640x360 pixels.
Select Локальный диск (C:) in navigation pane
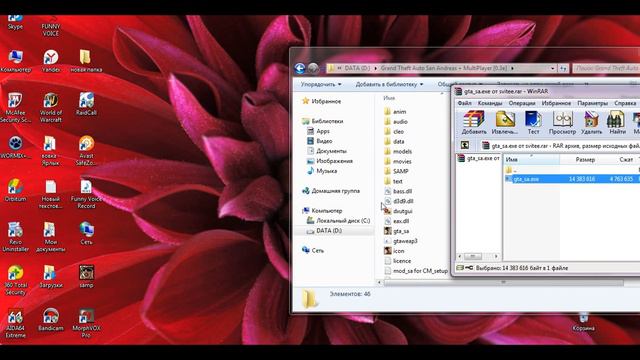point(338,220)
